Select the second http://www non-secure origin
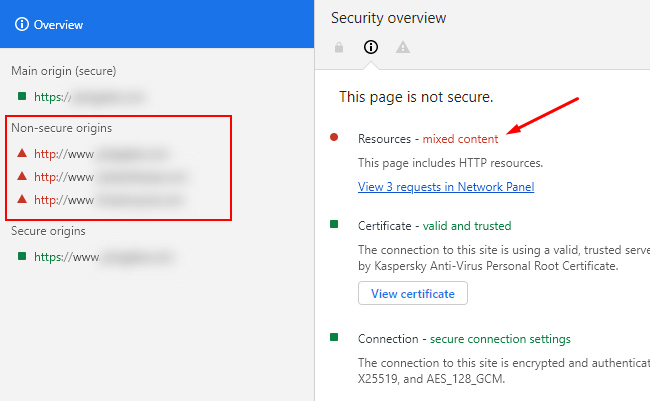The height and width of the screenshot is (401, 650). coord(110,177)
